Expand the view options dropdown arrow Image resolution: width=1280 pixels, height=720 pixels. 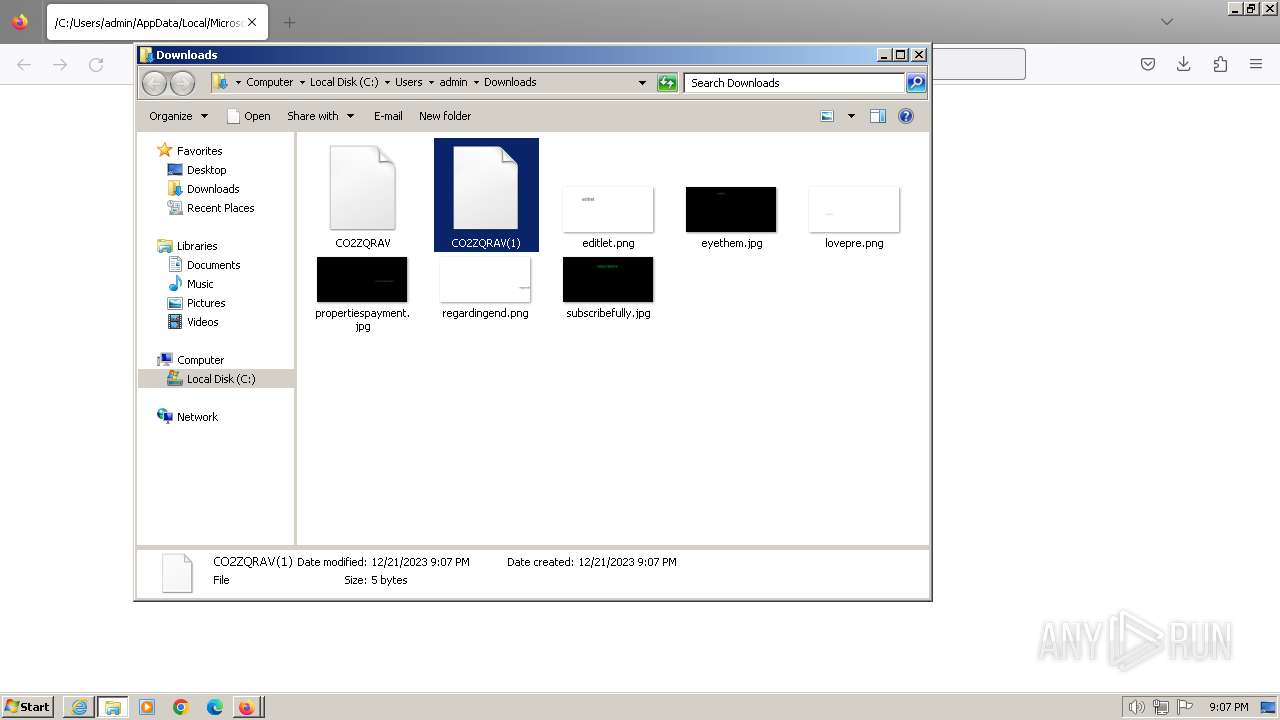pos(851,116)
